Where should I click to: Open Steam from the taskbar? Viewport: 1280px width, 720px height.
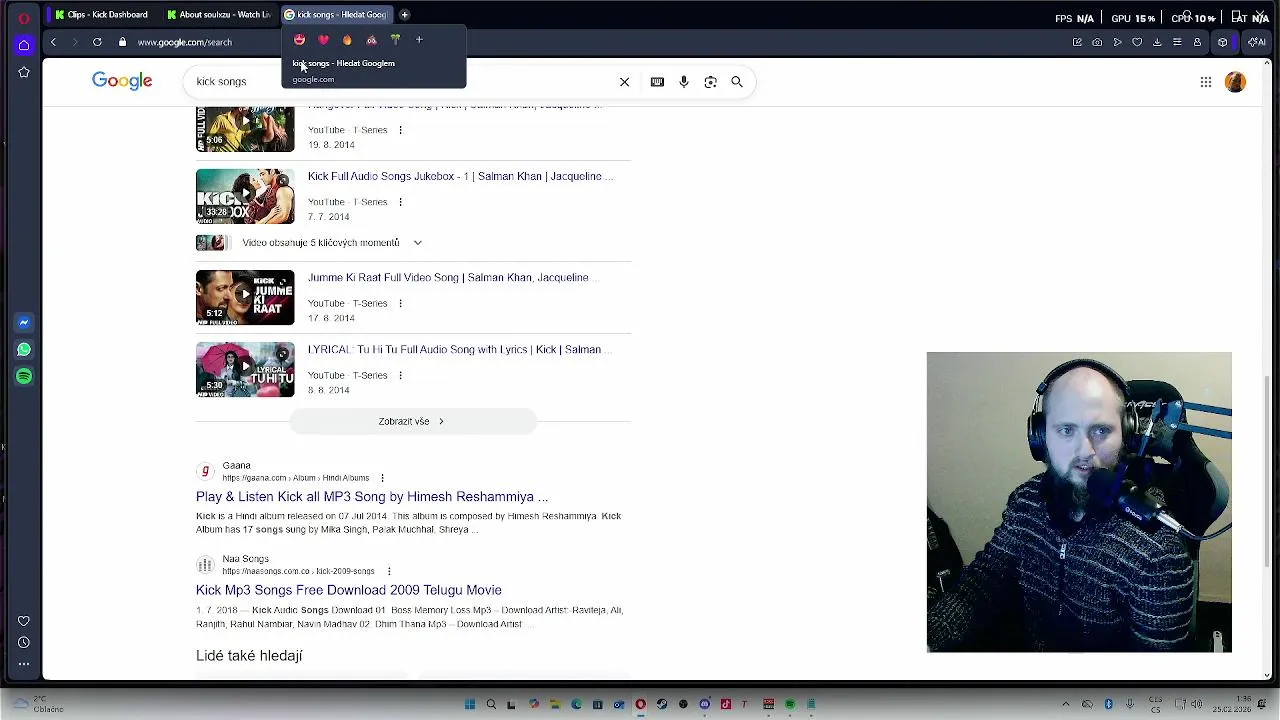pos(662,705)
